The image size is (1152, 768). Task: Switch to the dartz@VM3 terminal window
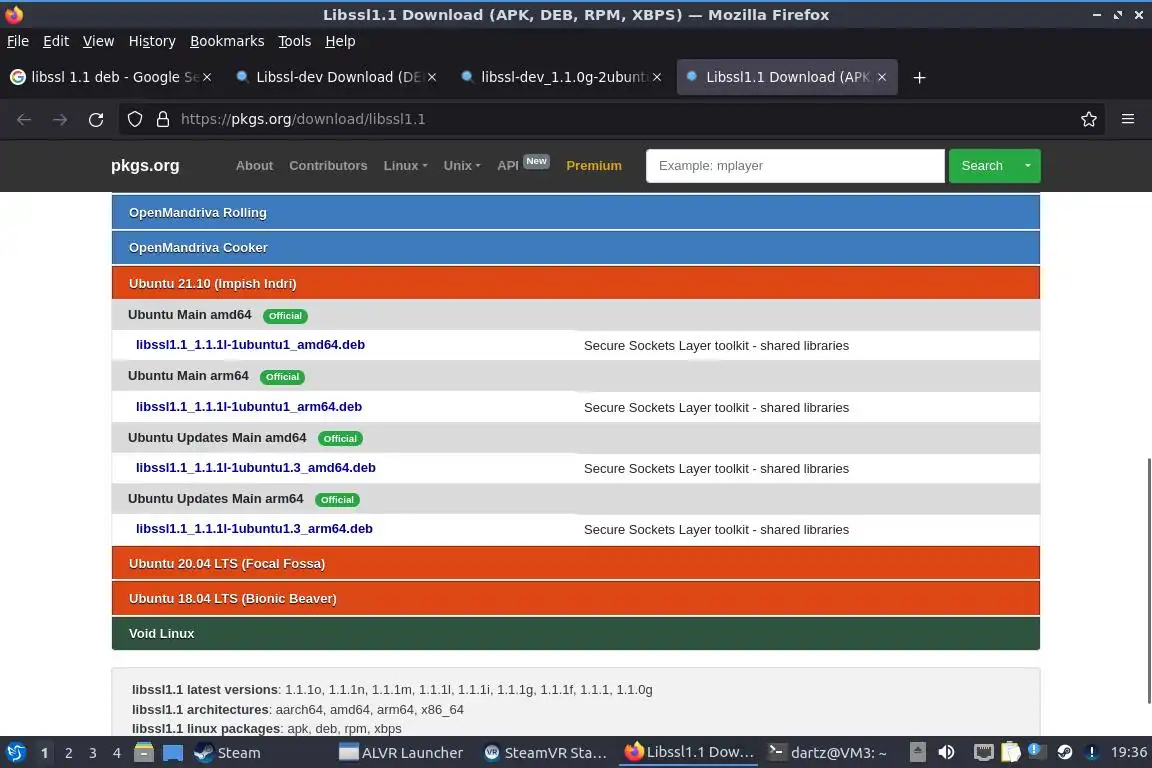[x=828, y=753]
